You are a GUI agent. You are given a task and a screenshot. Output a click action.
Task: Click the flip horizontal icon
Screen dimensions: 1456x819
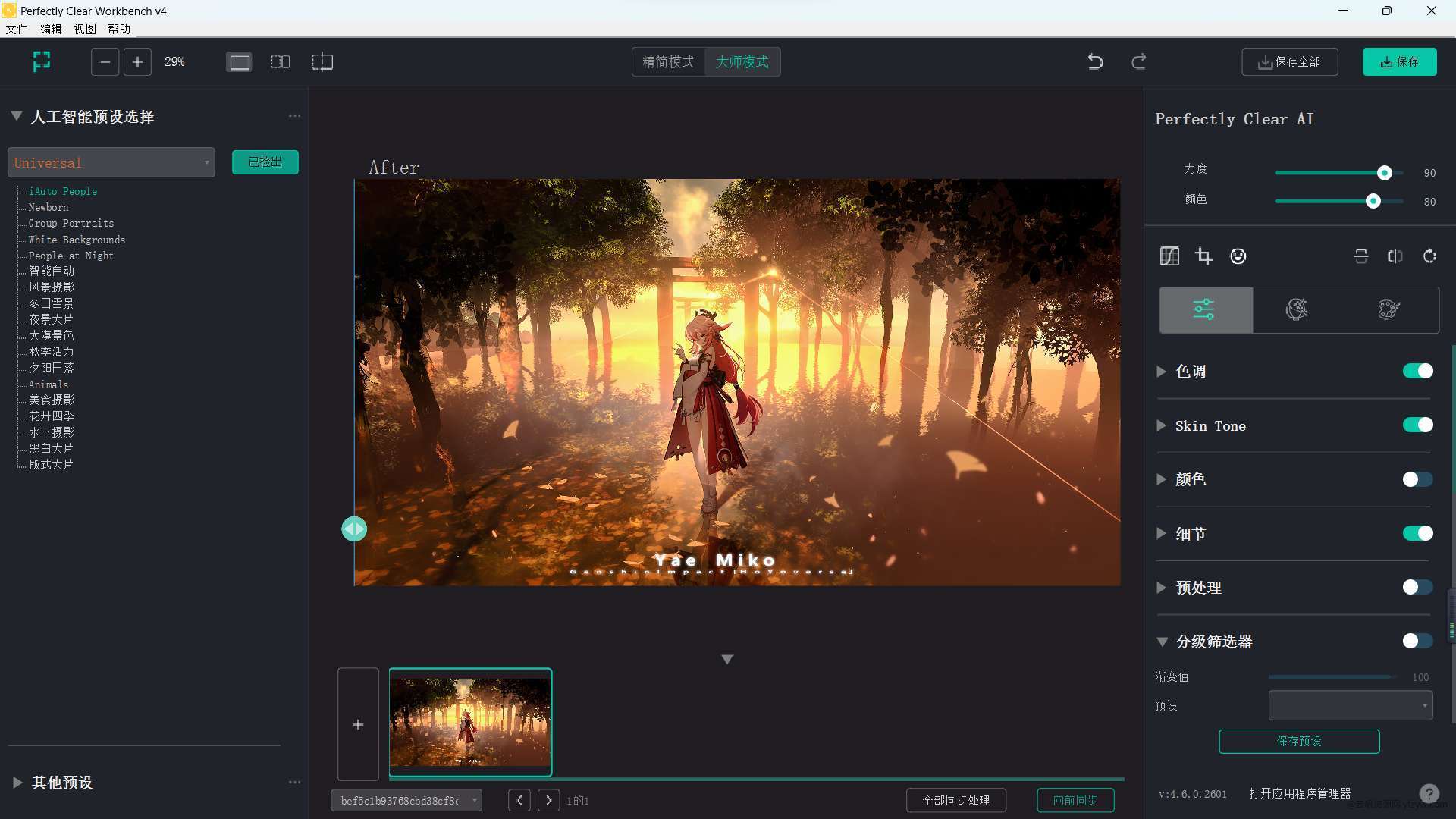point(1395,256)
